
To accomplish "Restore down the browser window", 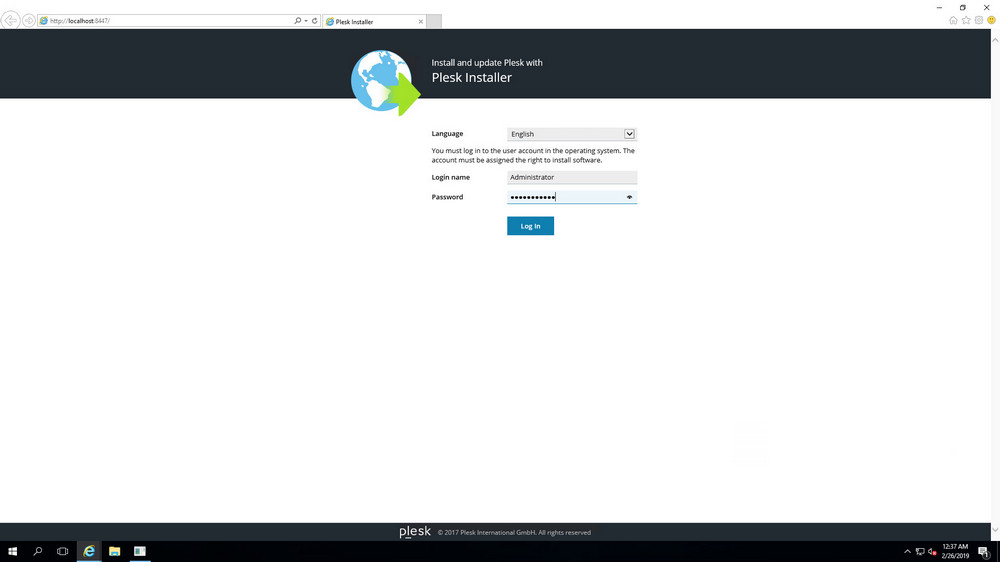I will tap(962, 8).
